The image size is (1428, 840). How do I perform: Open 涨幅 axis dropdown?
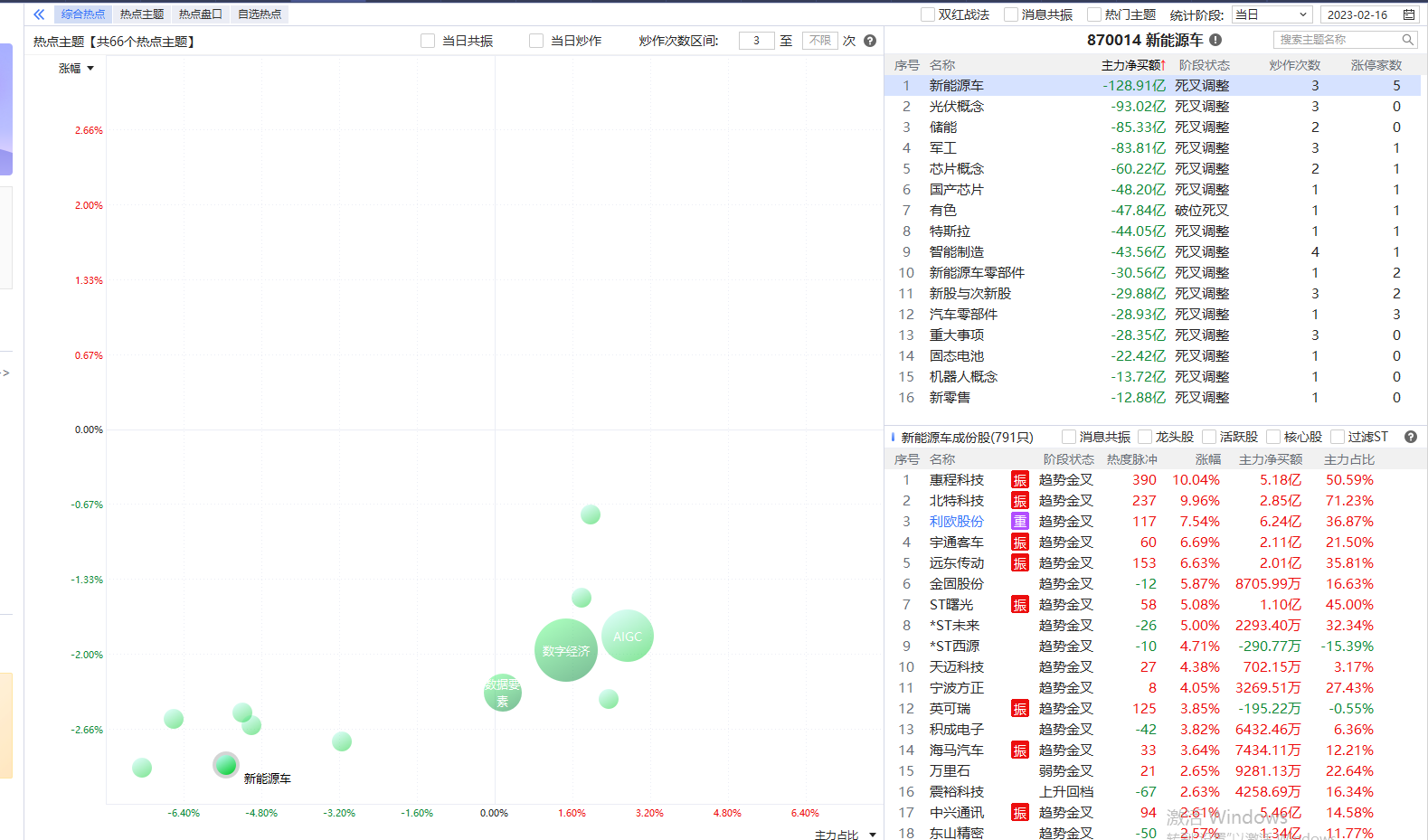(77, 68)
